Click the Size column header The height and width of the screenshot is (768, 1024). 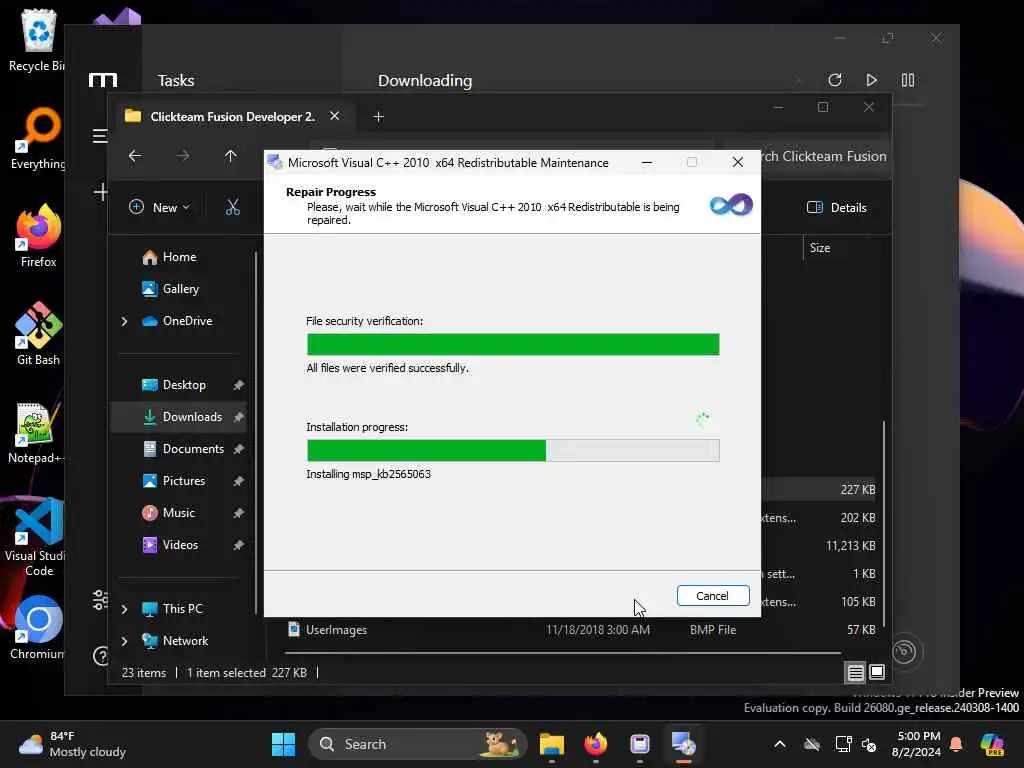pyautogui.click(x=820, y=248)
